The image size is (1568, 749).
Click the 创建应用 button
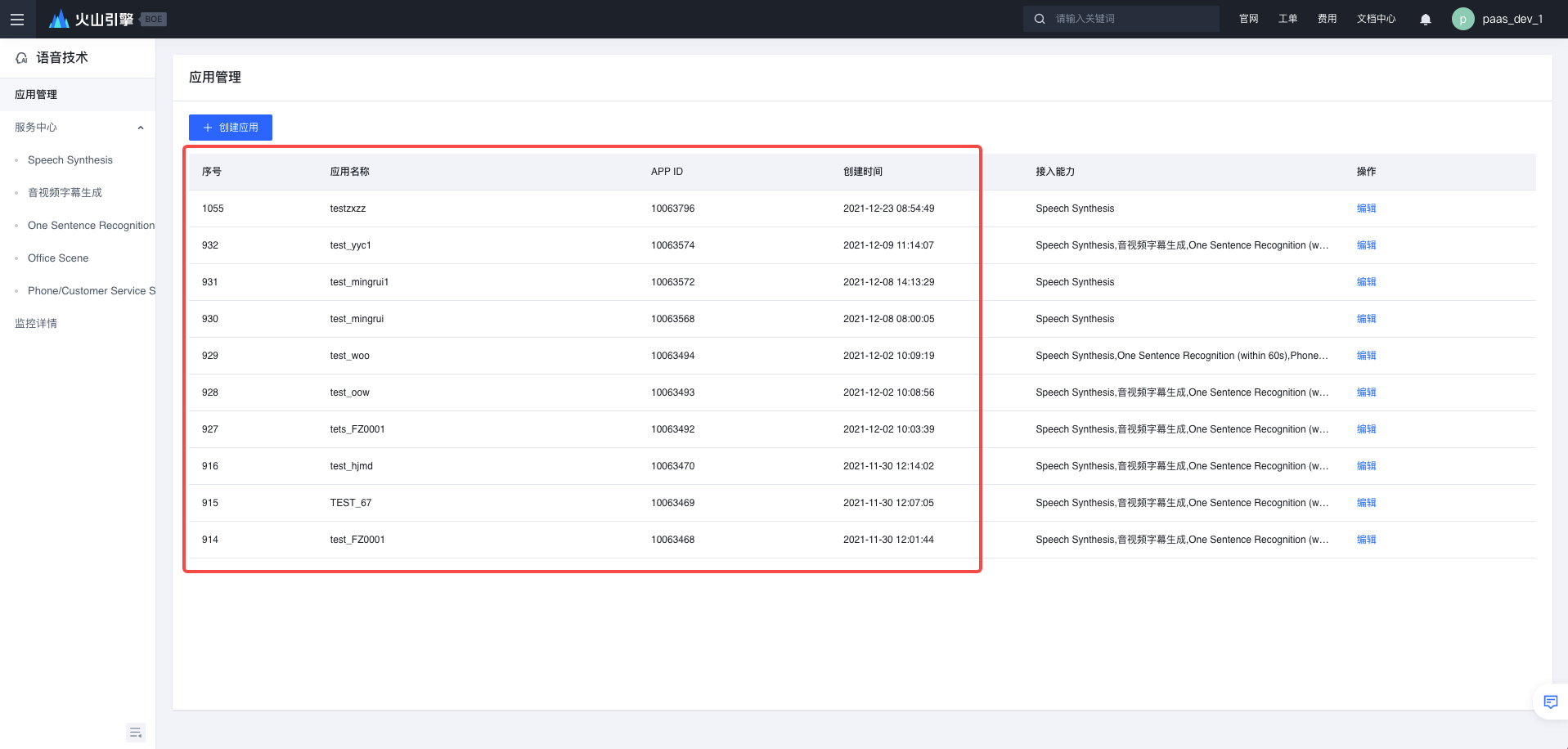[230, 128]
